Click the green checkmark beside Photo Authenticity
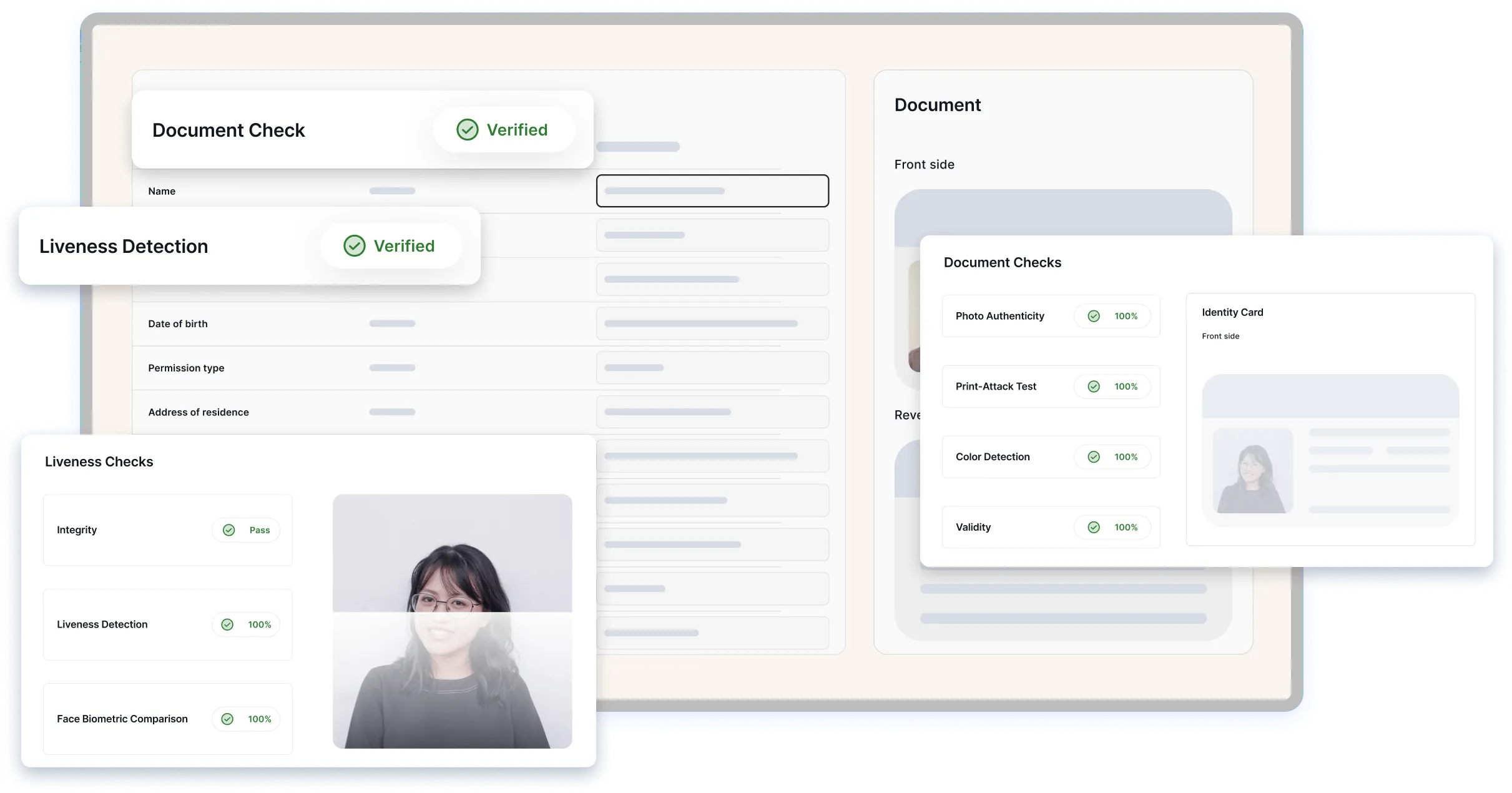Viewport: 1512px width, 793px height. [1094, 316]
